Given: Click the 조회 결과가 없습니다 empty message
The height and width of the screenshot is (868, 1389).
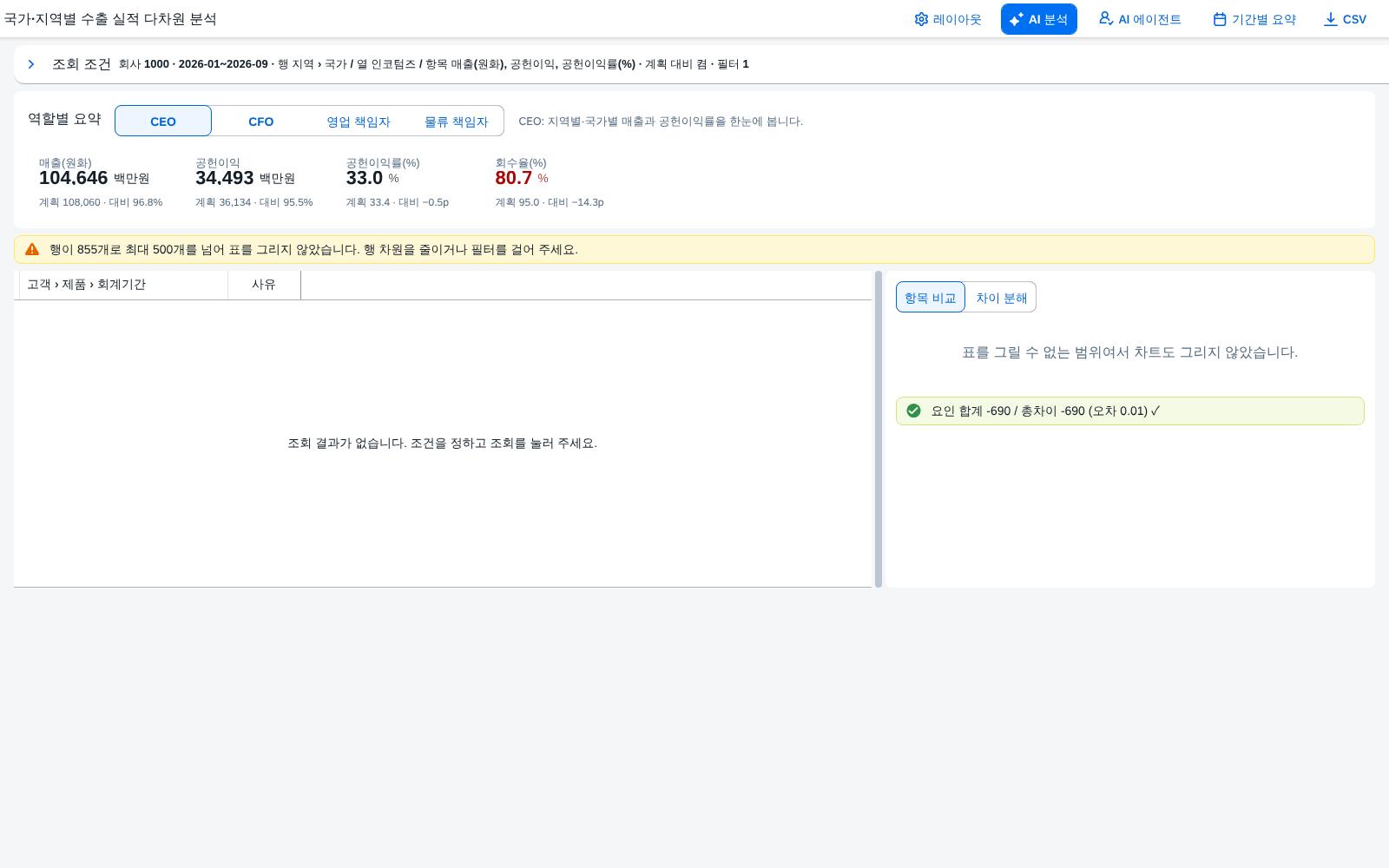Looking at the screenshot, I should pos(442,443).
